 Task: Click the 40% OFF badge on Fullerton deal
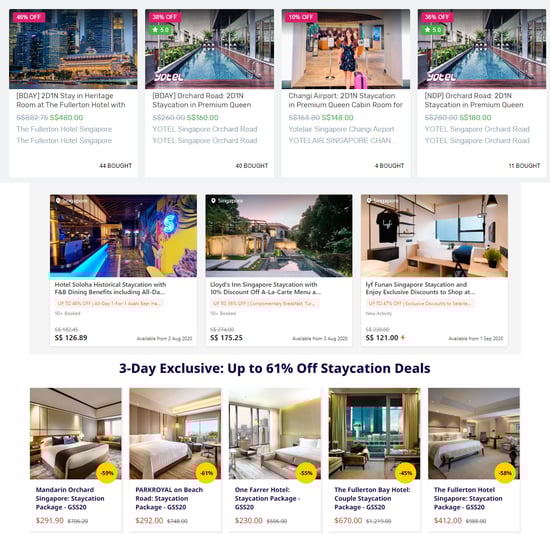coord(29,17)
